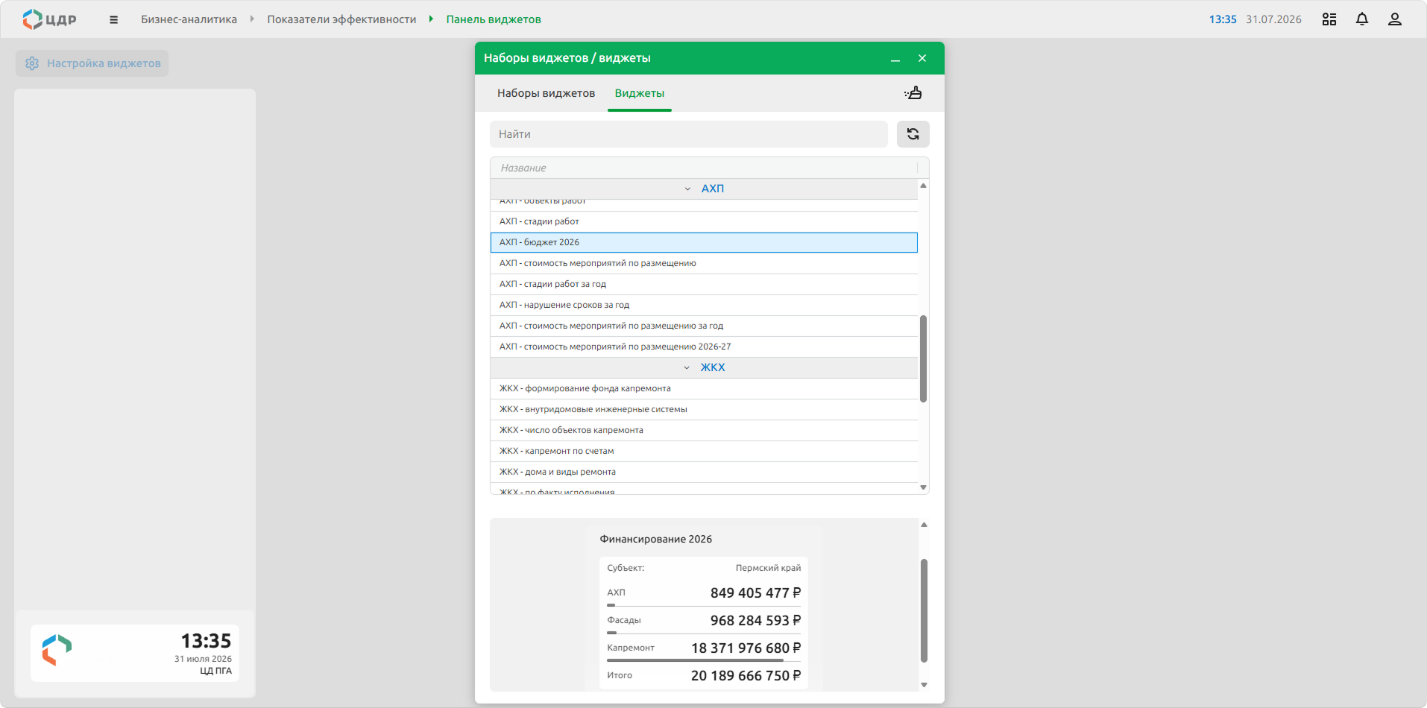
Task: Click the clear-filter brush icon in dialog
Action: [913, 93]
